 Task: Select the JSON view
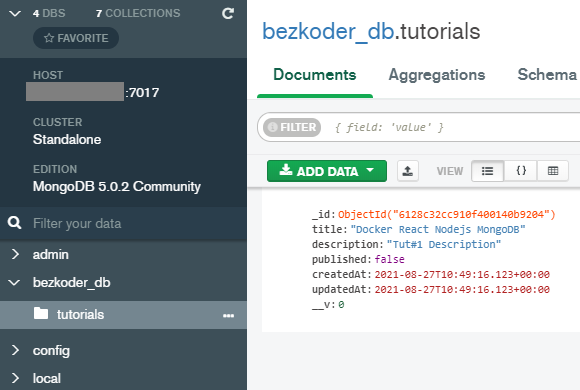[521, 171]
